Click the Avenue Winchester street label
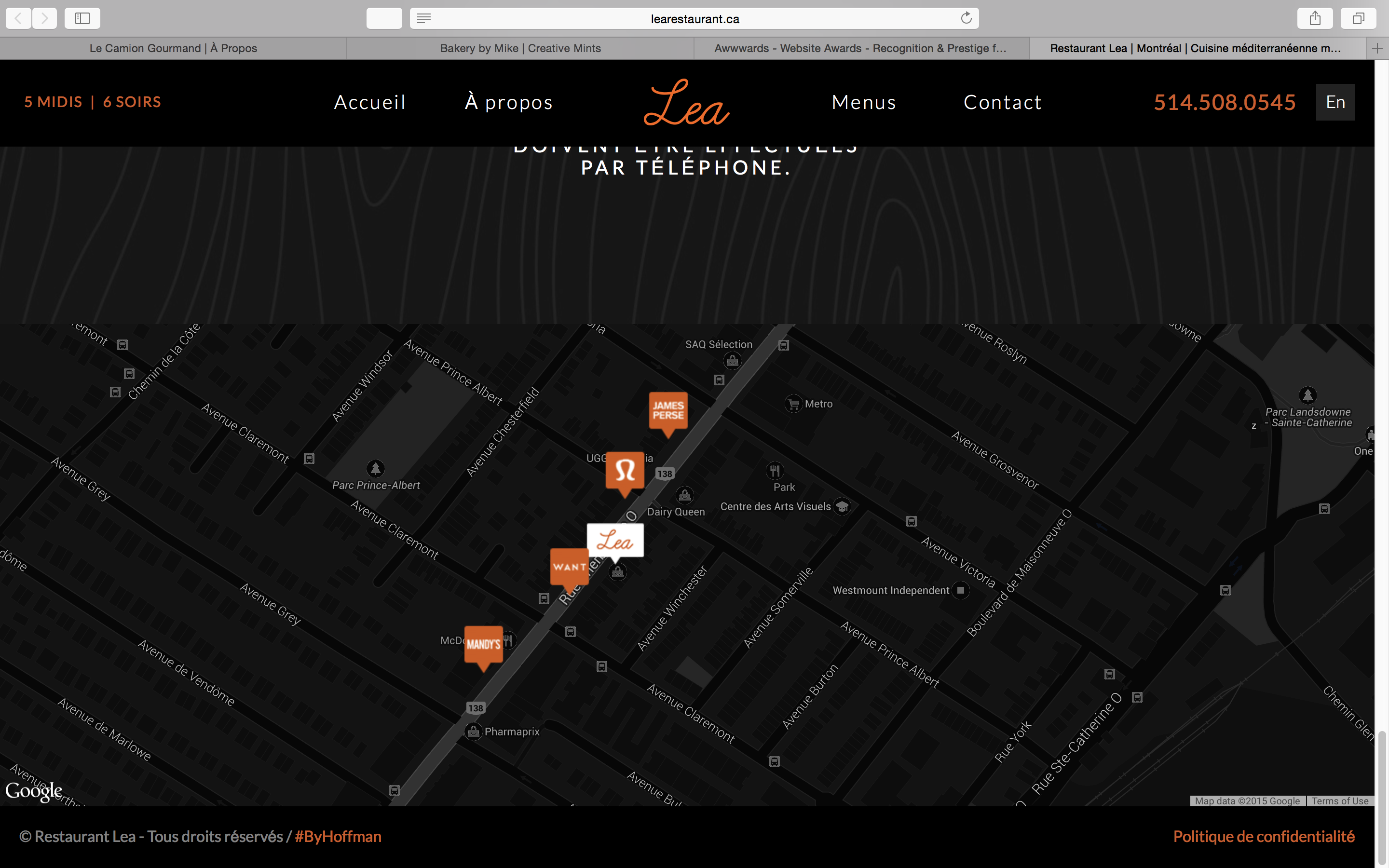The height and width of the screenshot is (868, 1389). [672, 609]
